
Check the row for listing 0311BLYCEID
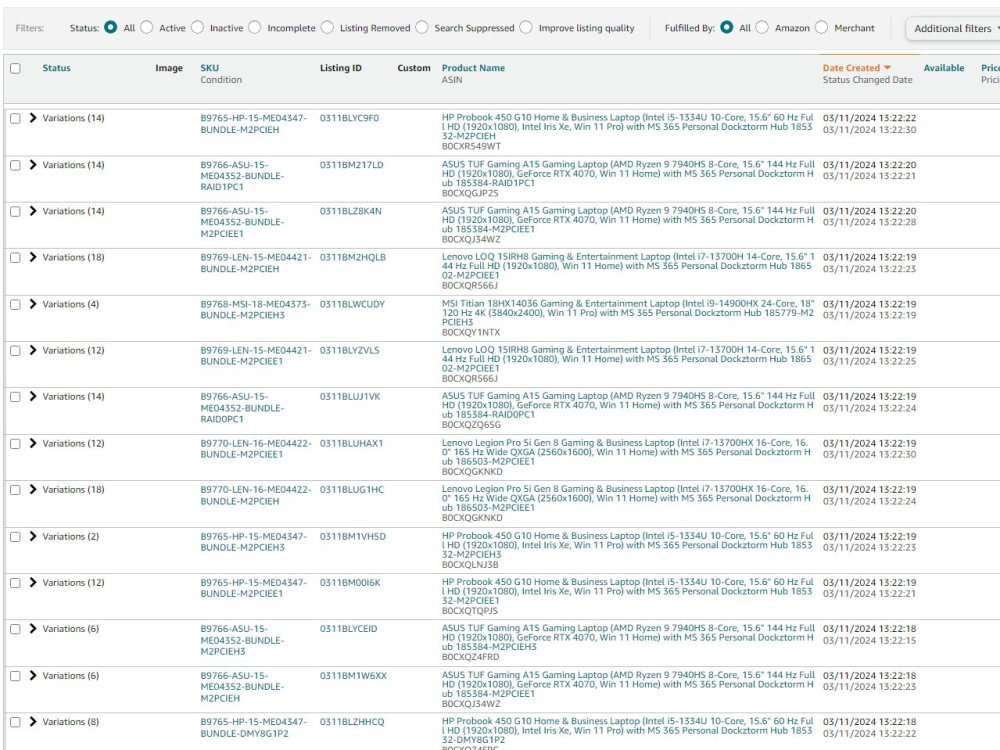[15, 629]
